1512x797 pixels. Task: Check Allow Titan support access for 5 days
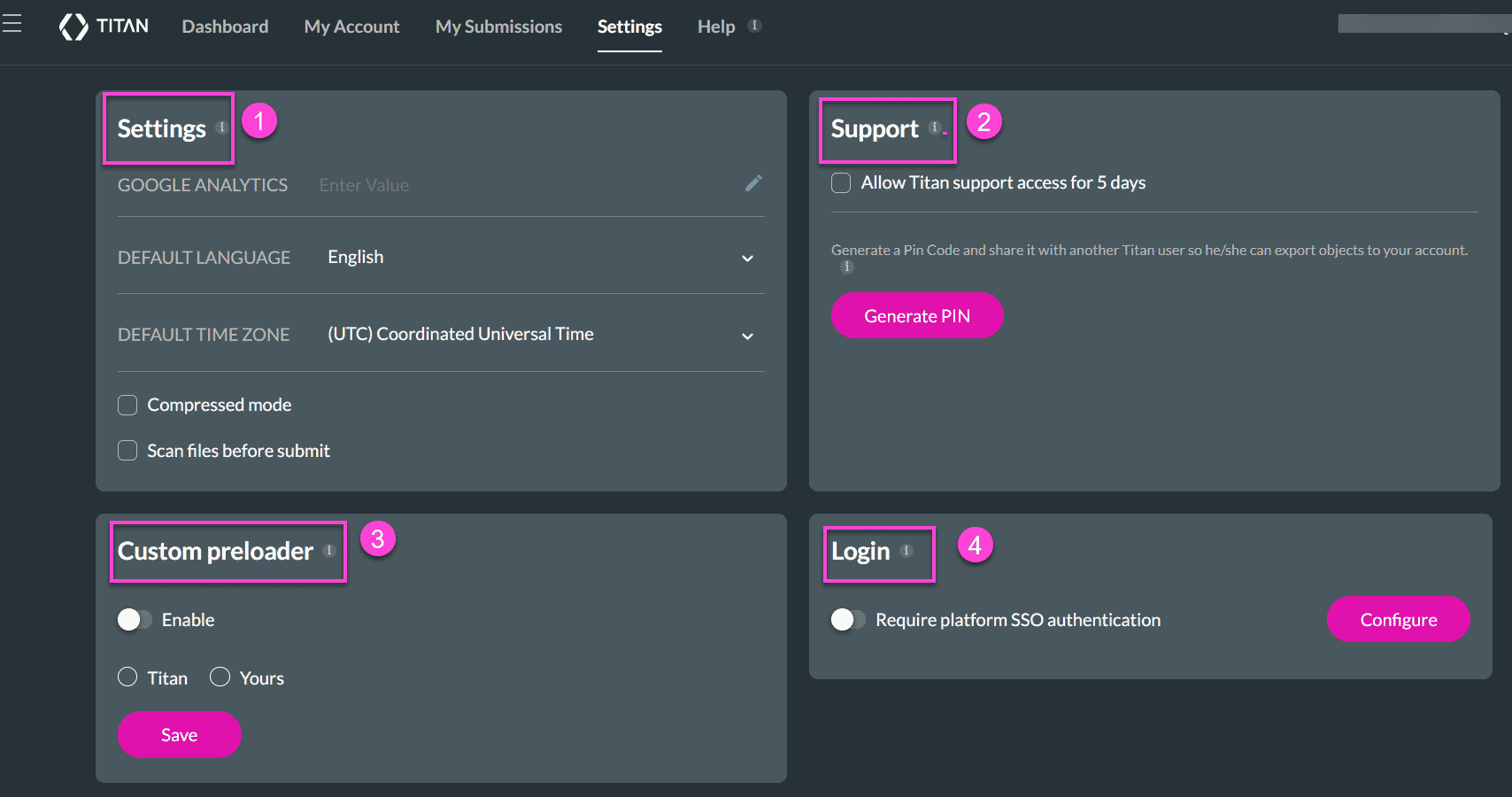tap(840, 182)
